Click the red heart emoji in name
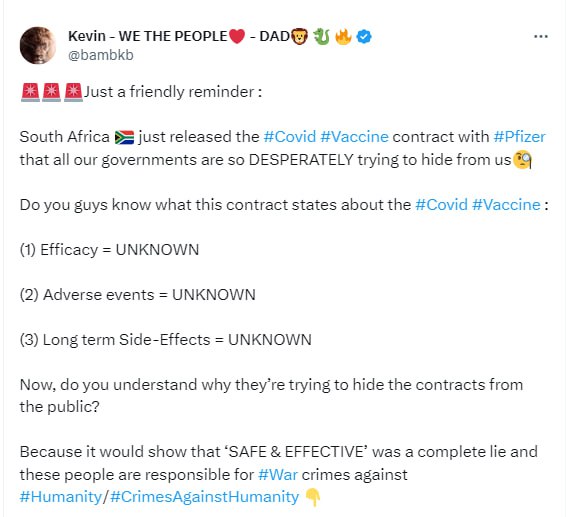566x517 pixels. click(x=237, y=36)
